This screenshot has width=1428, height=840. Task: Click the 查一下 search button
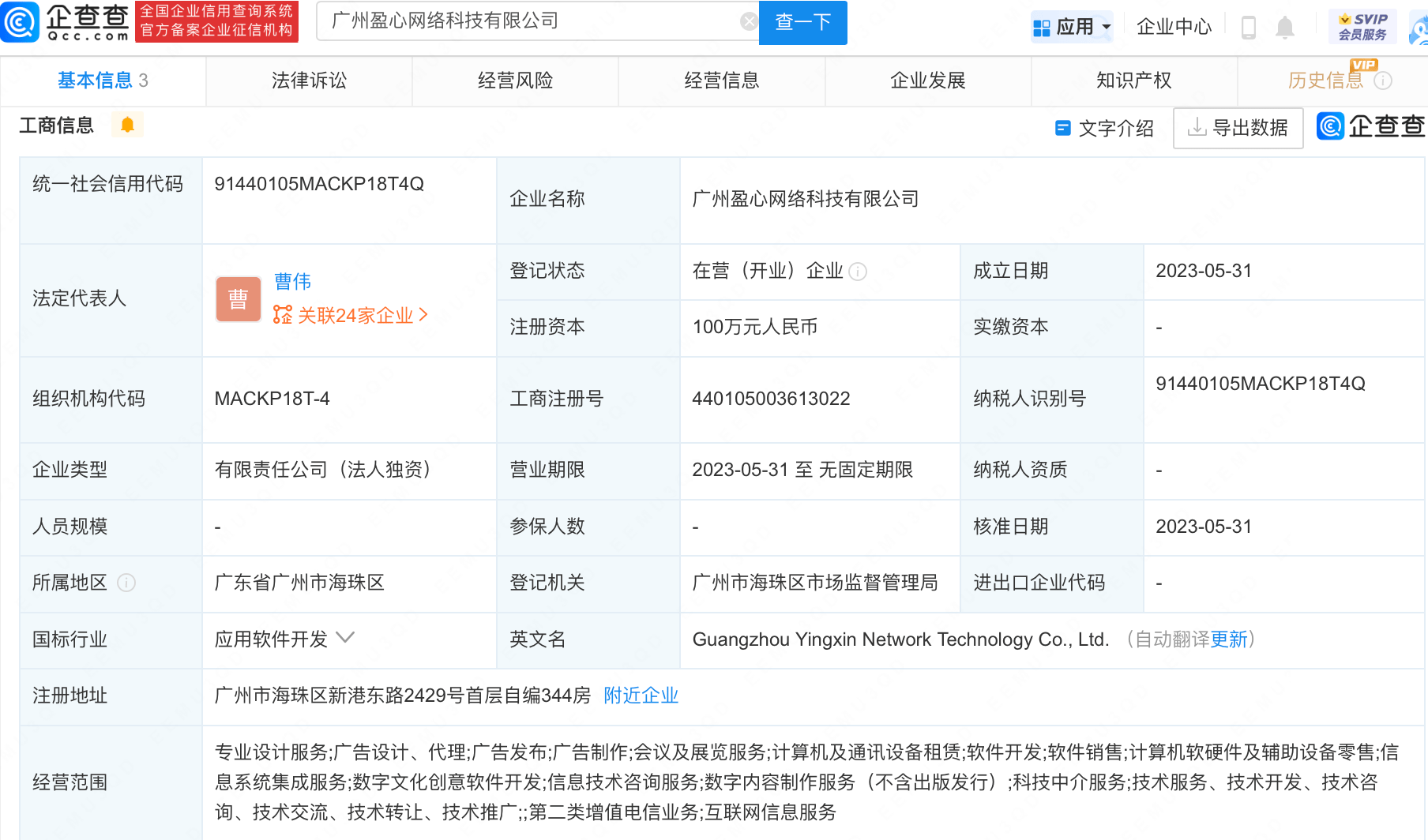click(802, 22)
